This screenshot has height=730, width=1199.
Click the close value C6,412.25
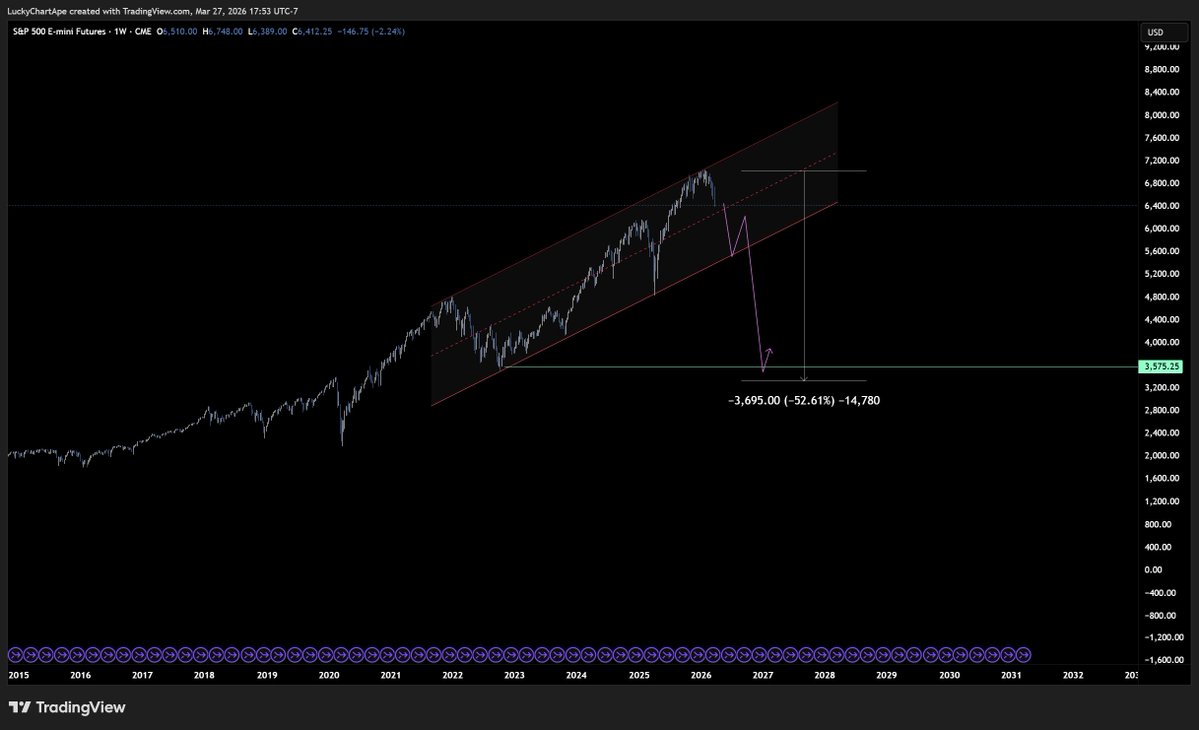[312, 31]
